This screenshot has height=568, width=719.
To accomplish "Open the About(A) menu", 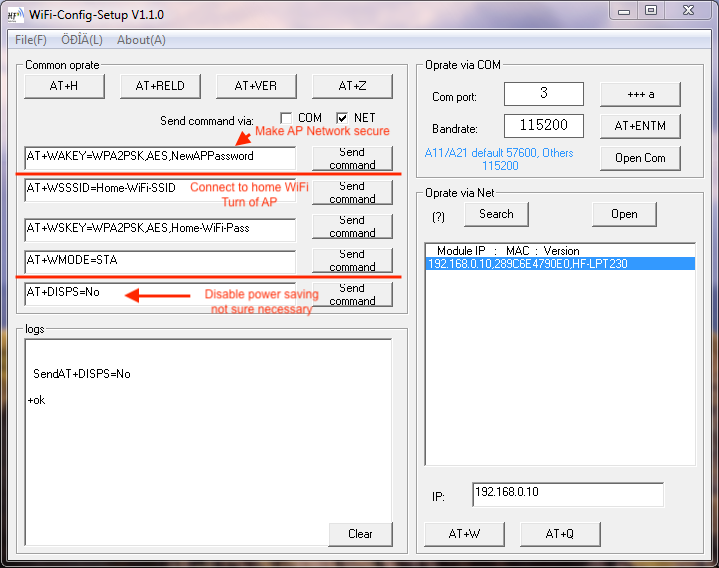I will click(141, 40).
